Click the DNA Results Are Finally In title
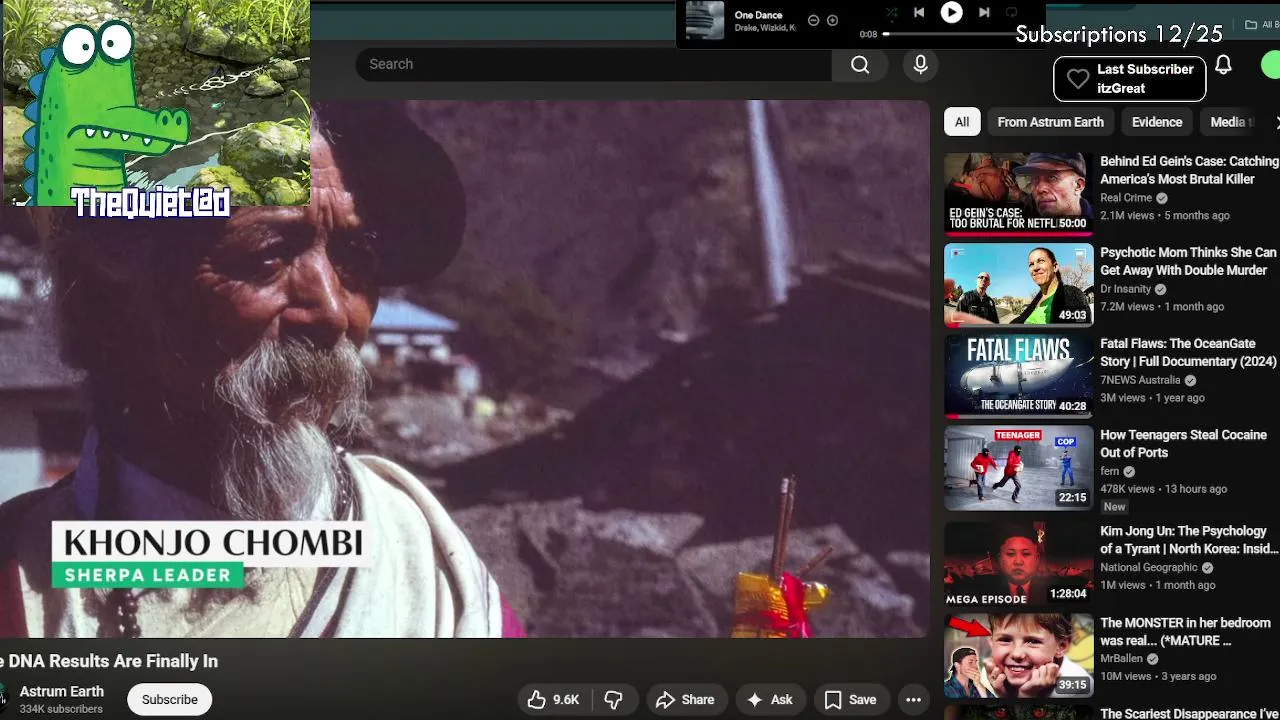The height and width of the screenshot is (720, 1280). (x=109, y=661)
